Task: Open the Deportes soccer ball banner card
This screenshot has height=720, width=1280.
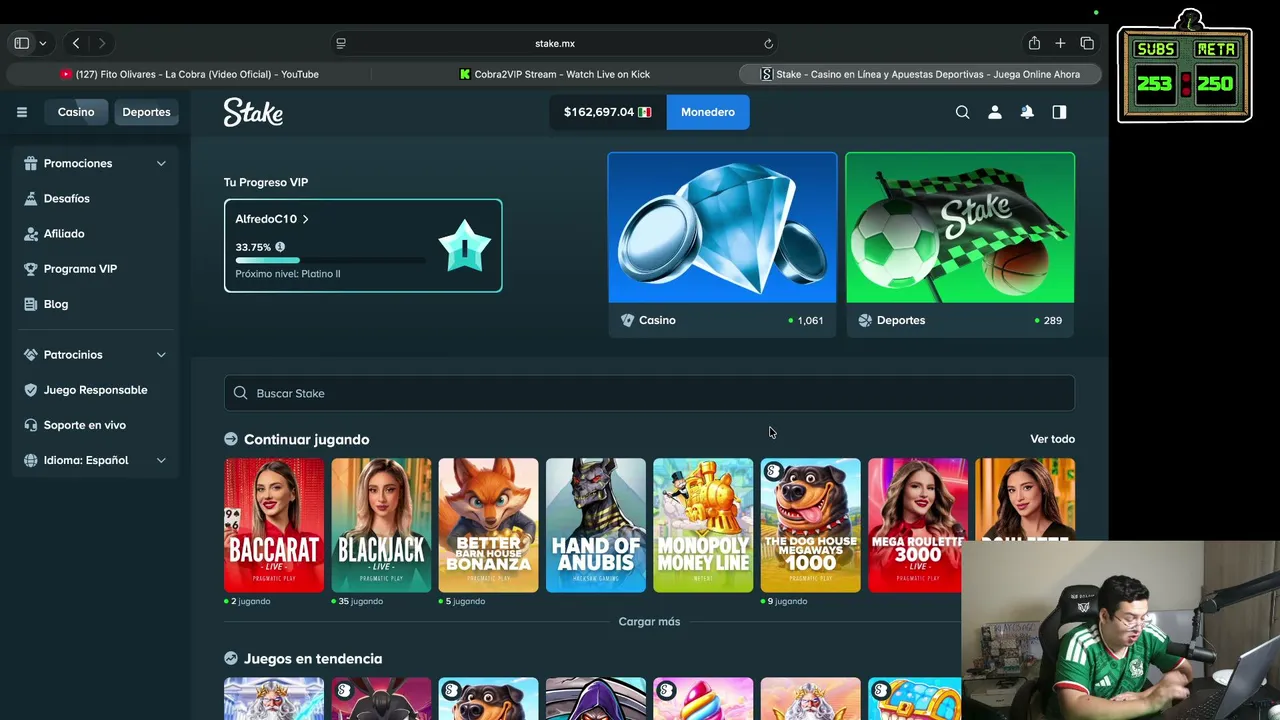Action: (x=960, y=245)
